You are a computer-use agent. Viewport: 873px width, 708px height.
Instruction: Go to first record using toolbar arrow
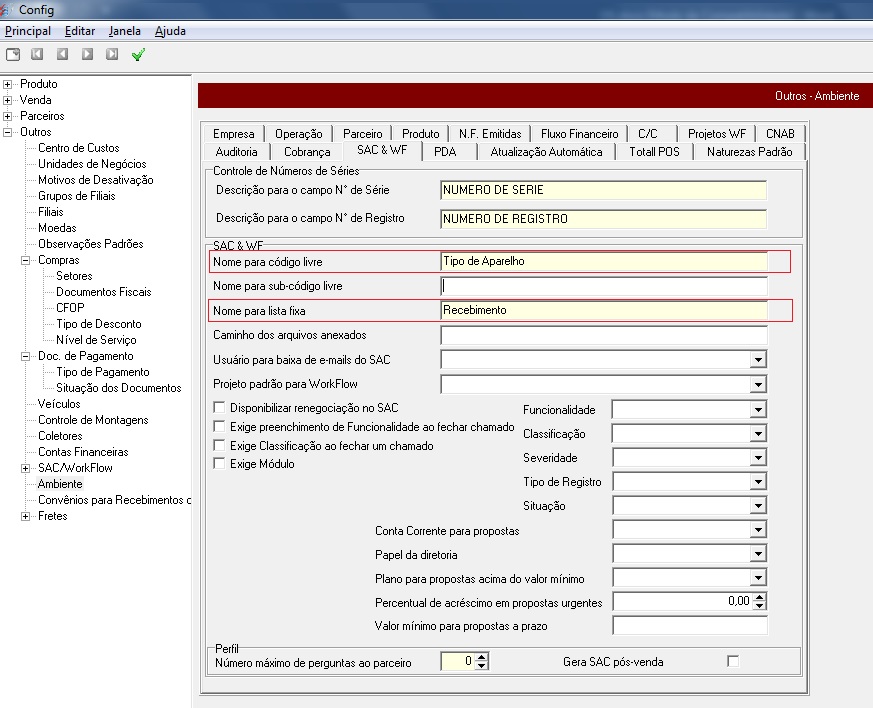pos(38,55)
